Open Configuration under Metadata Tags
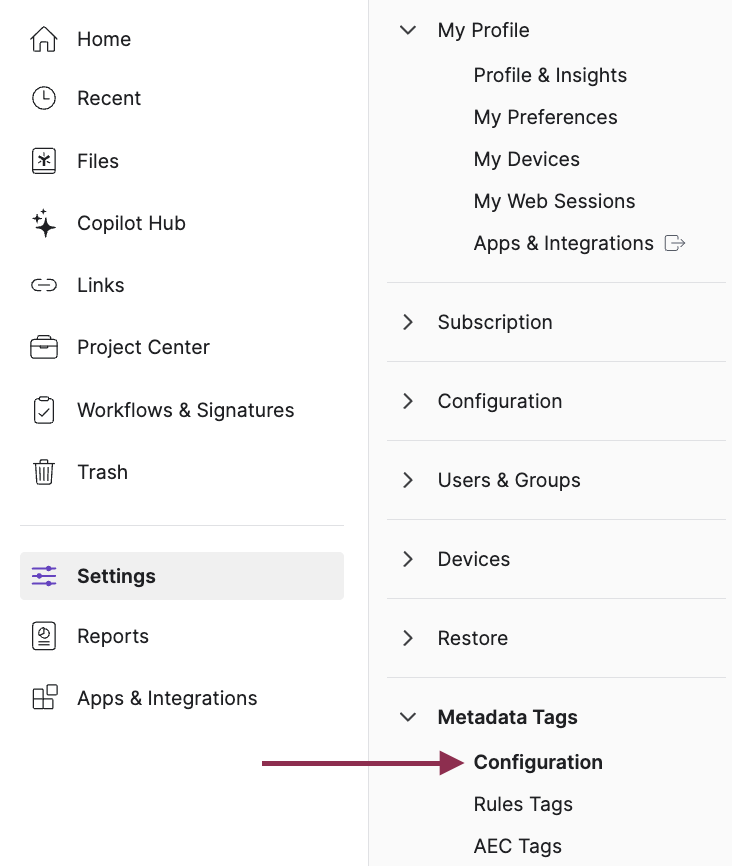732x866 pixels. coord(538,762)
